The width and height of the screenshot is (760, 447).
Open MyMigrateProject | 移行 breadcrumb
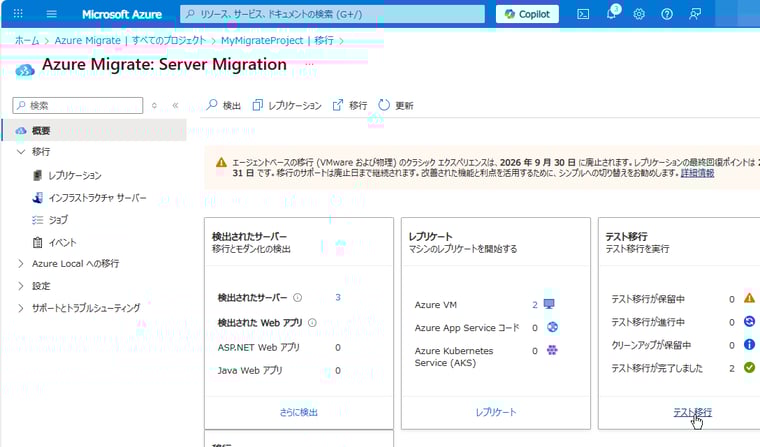click(x=277, y=41)
